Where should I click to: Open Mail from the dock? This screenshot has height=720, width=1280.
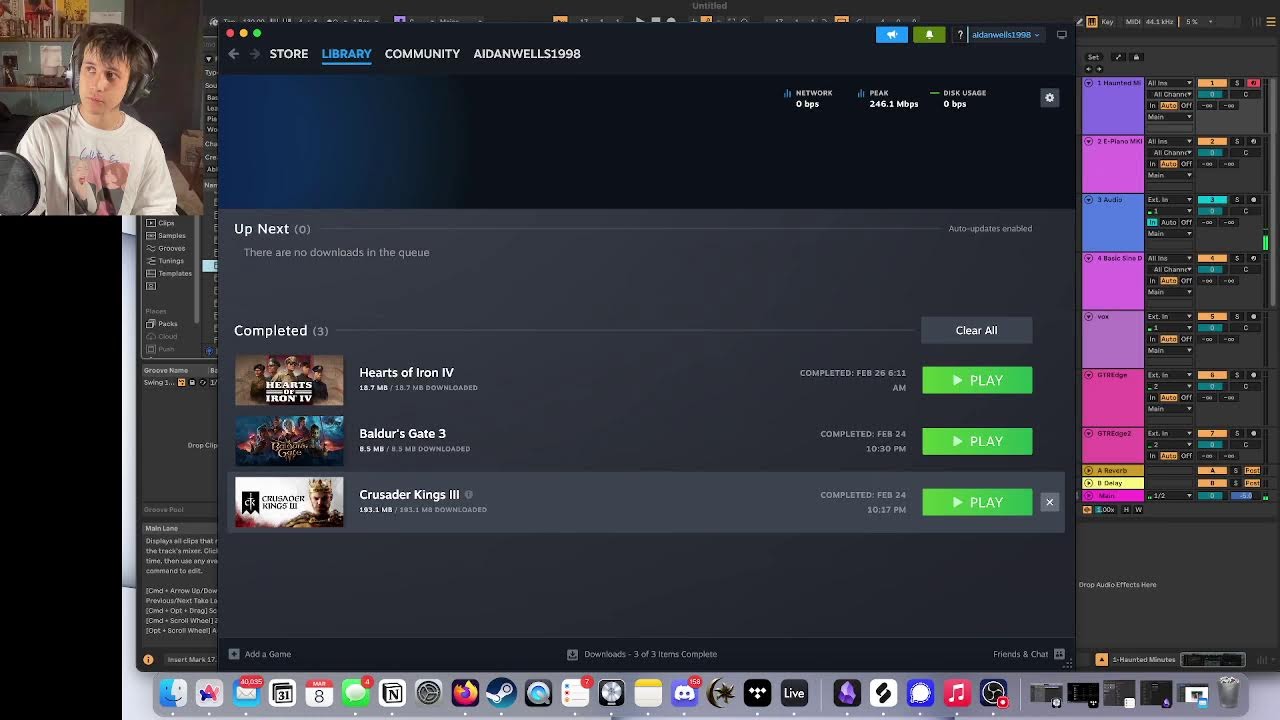pos(246,693)
